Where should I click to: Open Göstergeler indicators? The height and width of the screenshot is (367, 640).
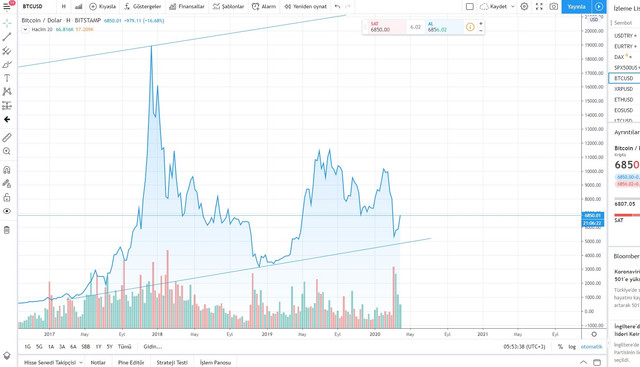142,7
